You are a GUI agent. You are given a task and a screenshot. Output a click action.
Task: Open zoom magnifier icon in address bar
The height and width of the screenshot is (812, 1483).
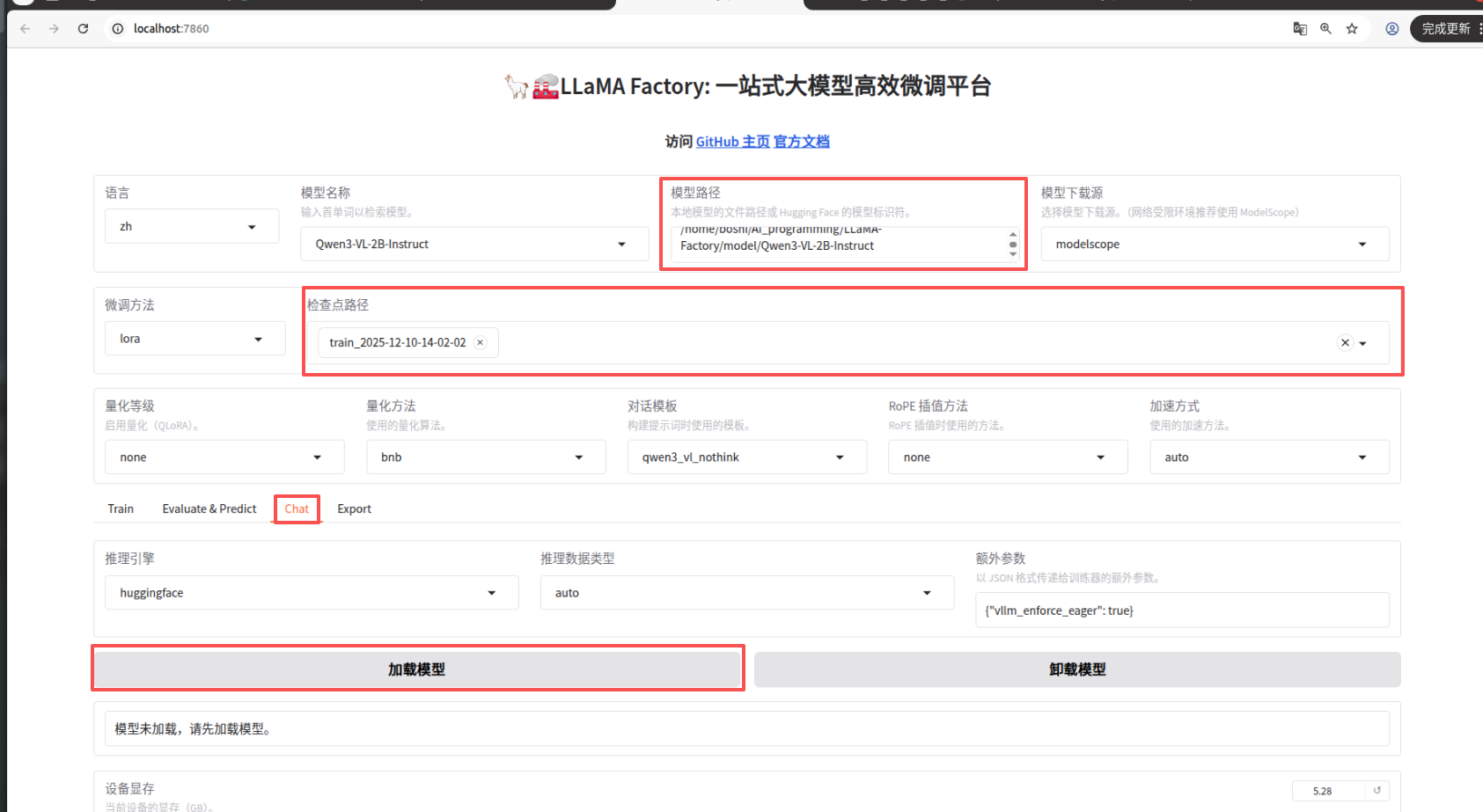[1325, 28]
